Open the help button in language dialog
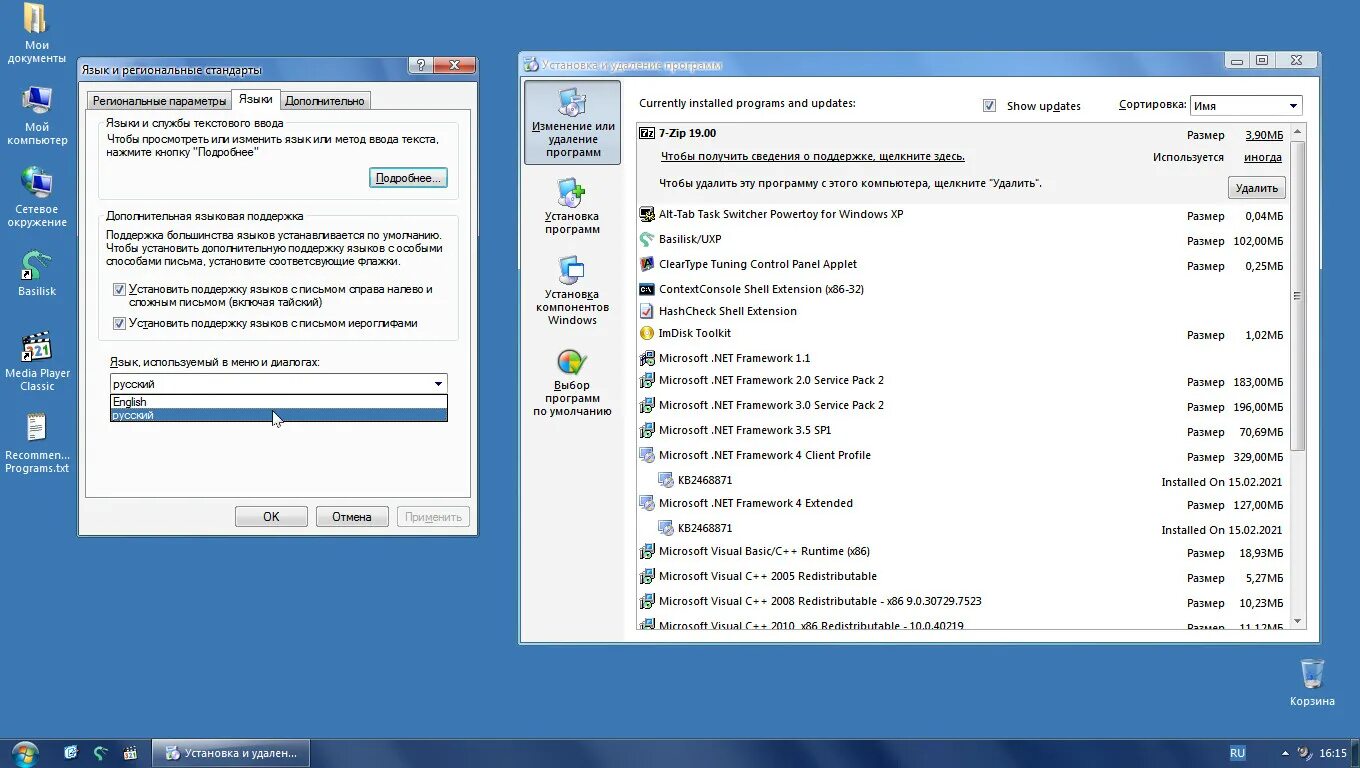Viewport: 1360px width, 768px height. 421,65
